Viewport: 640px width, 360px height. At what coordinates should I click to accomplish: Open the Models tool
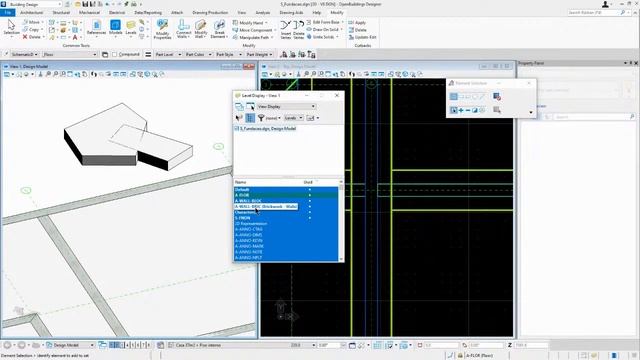point(116,28)
